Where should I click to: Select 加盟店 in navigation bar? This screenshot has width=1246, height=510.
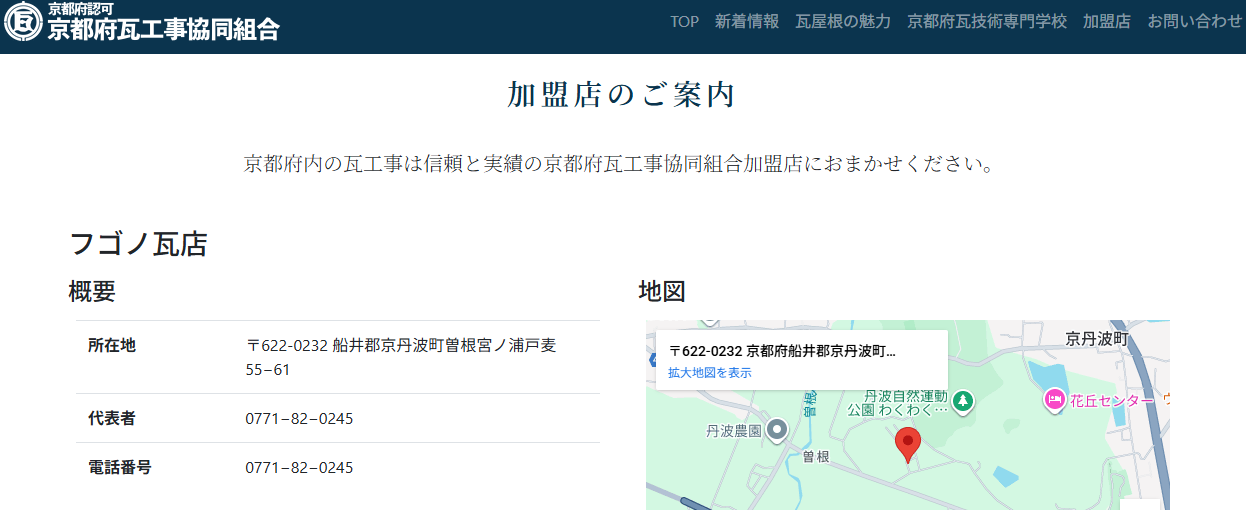1107,22
